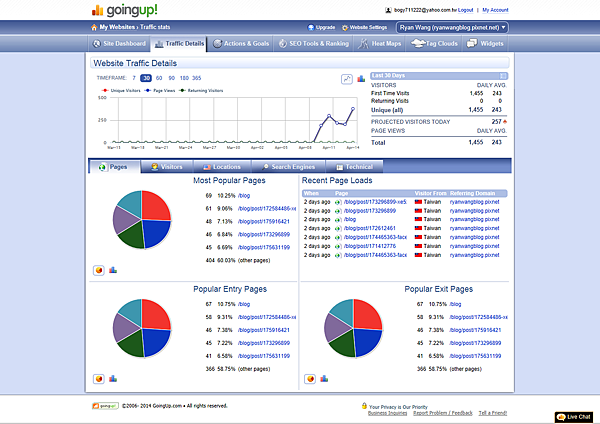Click My Websites breadcrumb link
This screenshot has height=424, width=600.
(117, 27)
